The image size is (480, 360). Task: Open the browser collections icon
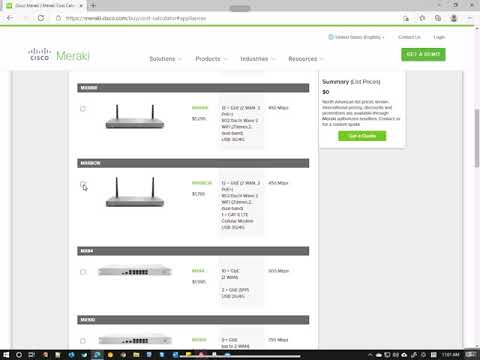point(438,18)
